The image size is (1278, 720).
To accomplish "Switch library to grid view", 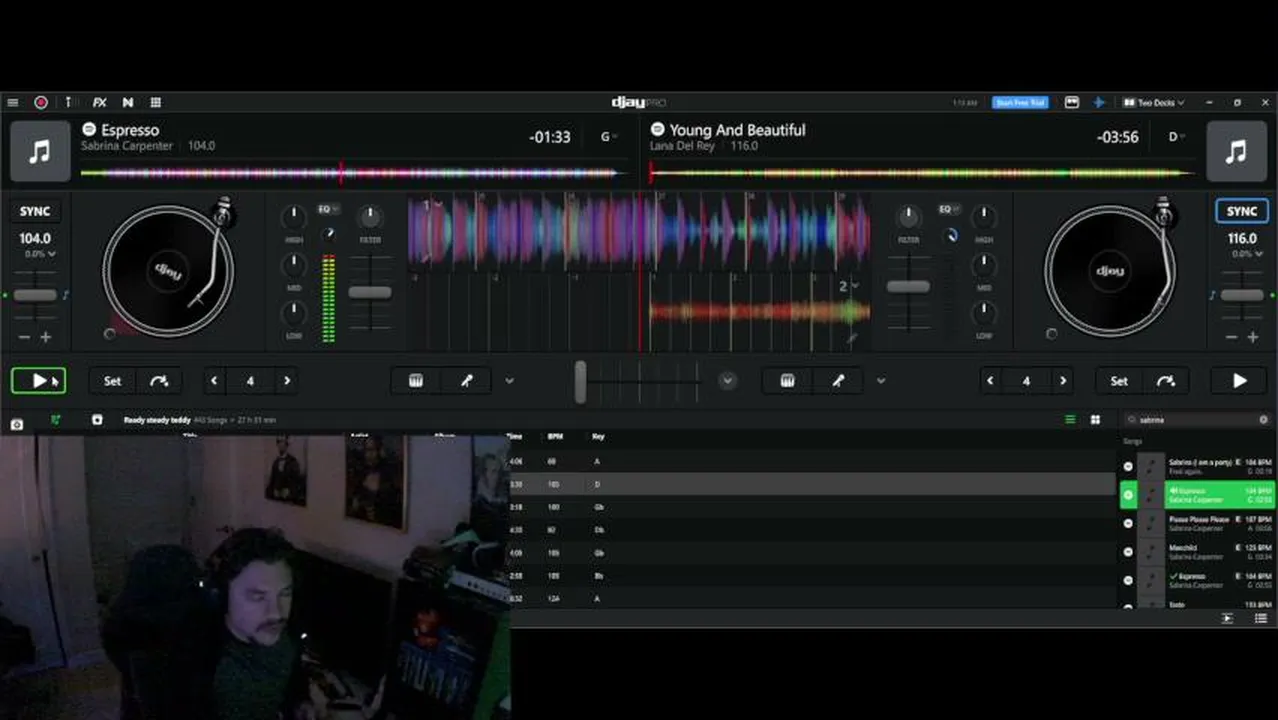I will tap(1095, 420).
